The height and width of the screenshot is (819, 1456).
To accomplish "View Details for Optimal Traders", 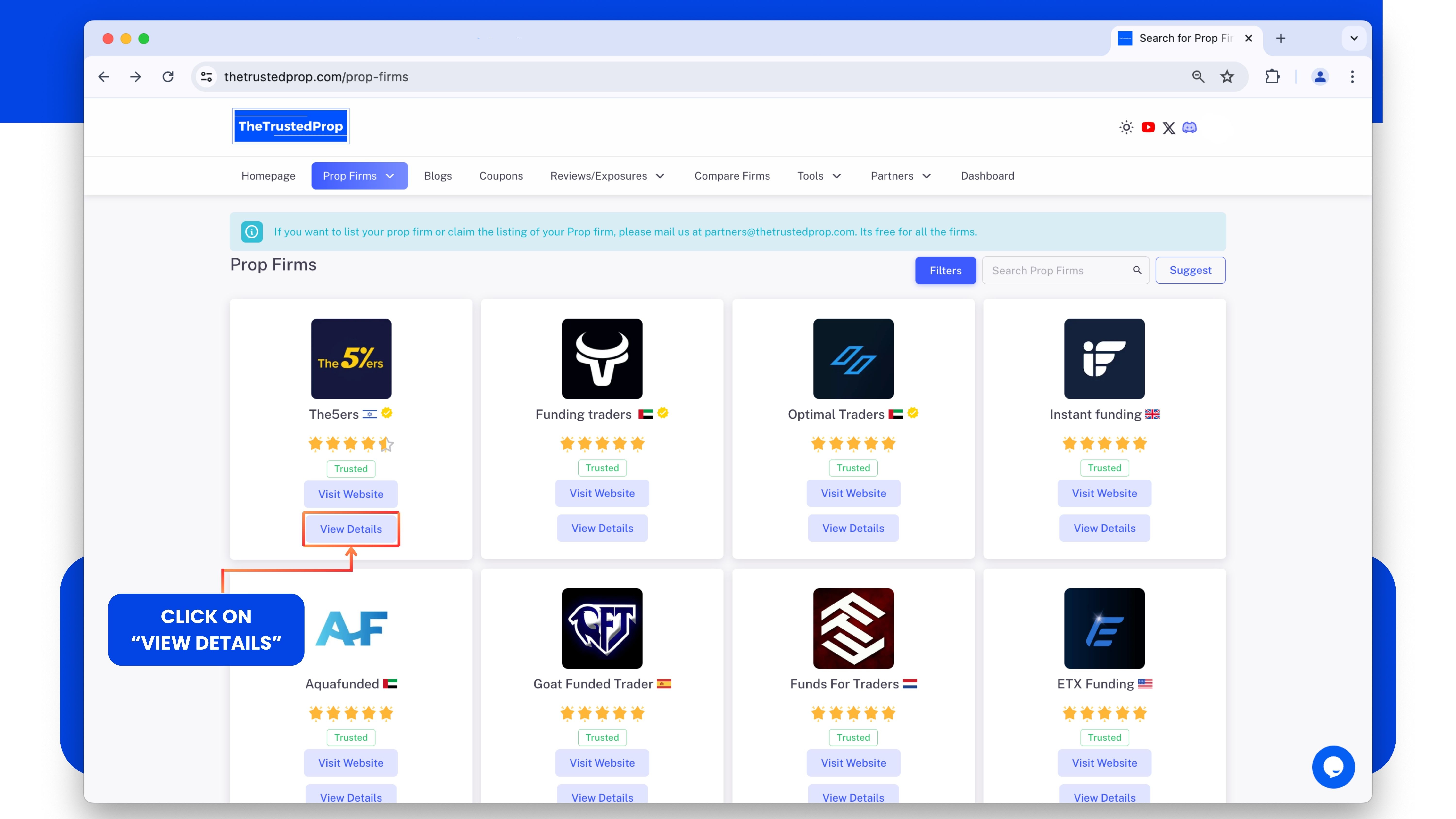I will pyautogui.click(x=853, y=528).
